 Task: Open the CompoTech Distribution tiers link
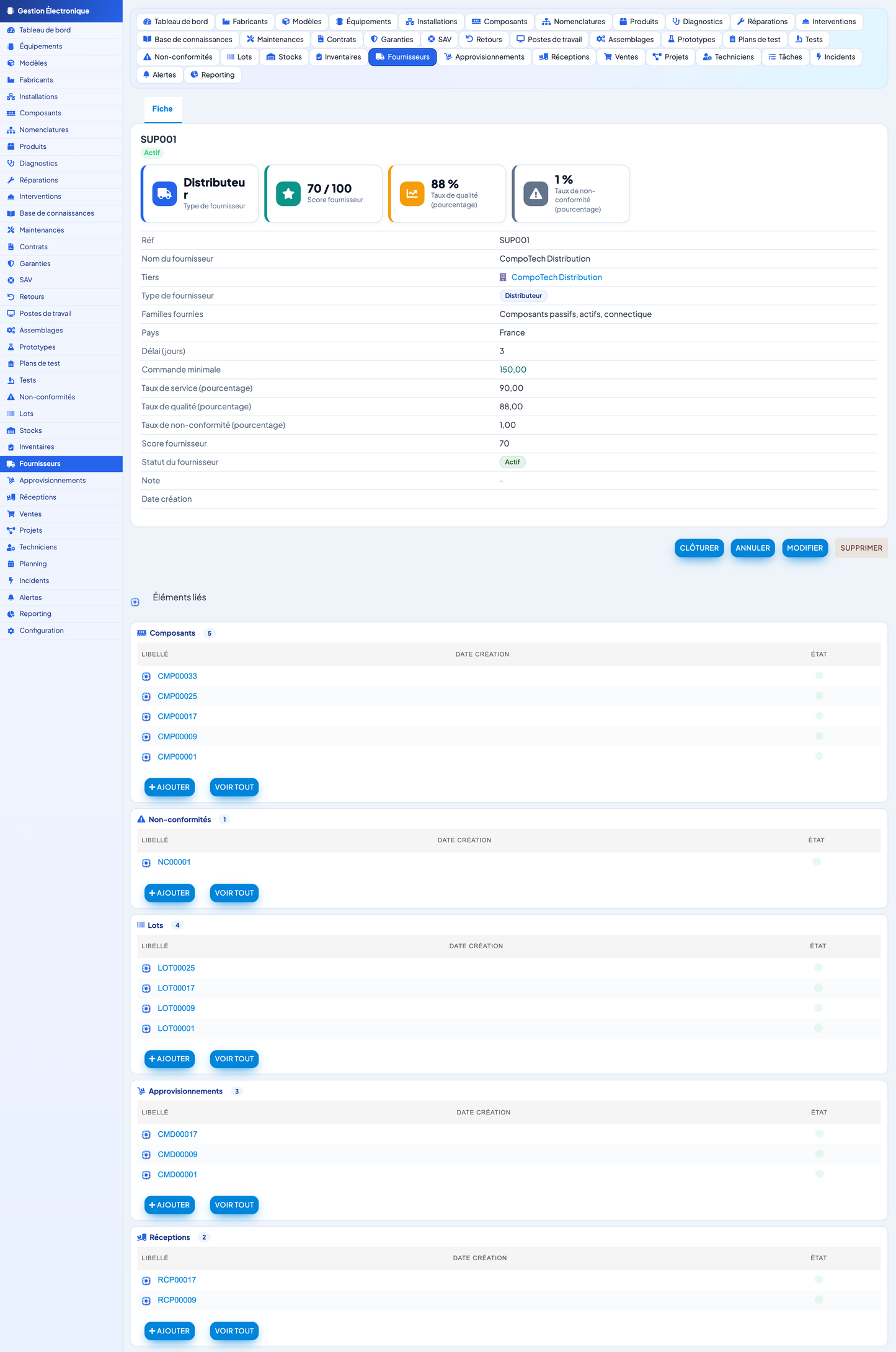(556, 277)
